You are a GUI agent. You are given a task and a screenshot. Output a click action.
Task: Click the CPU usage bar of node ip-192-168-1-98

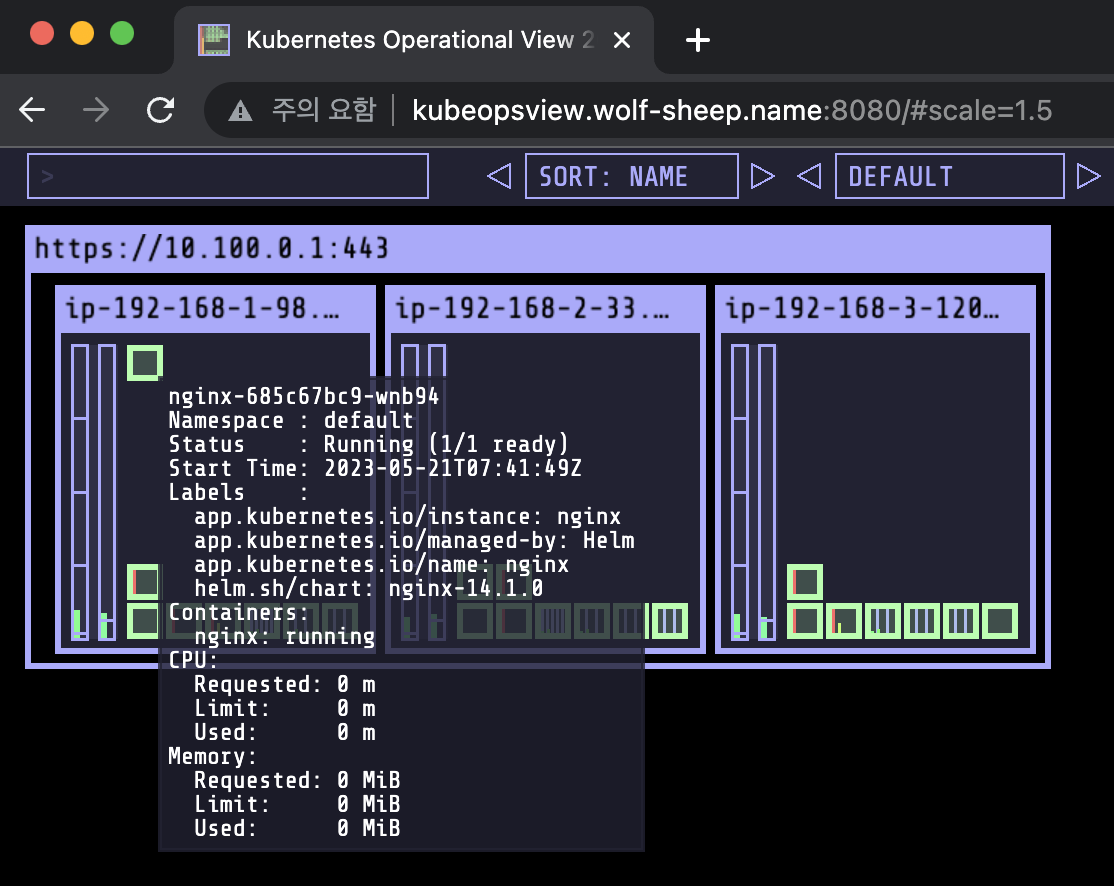coord(80,492)
